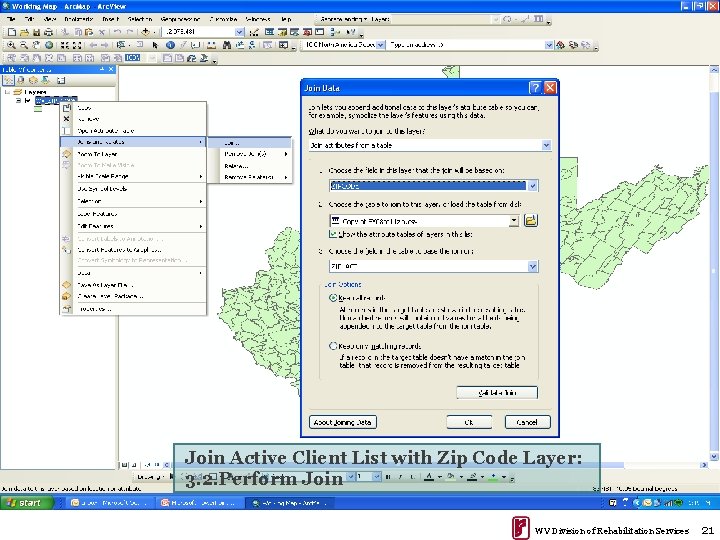Click About Joining Data button
This screenshot has height=540, width=720.
(343, 422)
